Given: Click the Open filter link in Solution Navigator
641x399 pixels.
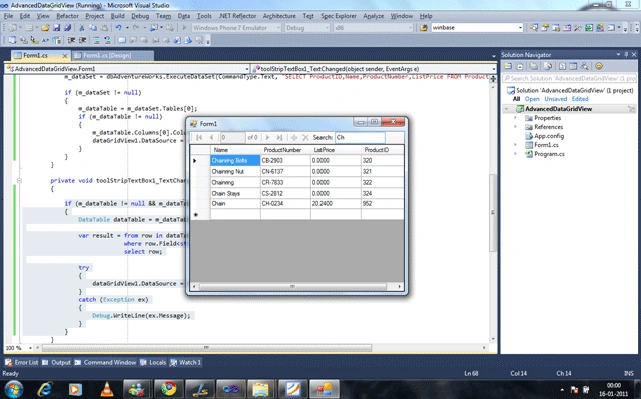Looking at the screenshot, I should tap(532, 99).
